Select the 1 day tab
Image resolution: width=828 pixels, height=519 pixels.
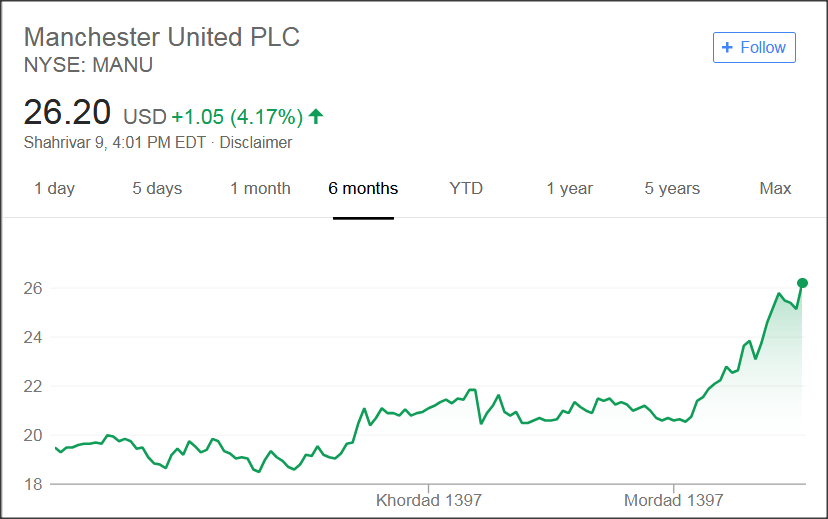point(54,188)
